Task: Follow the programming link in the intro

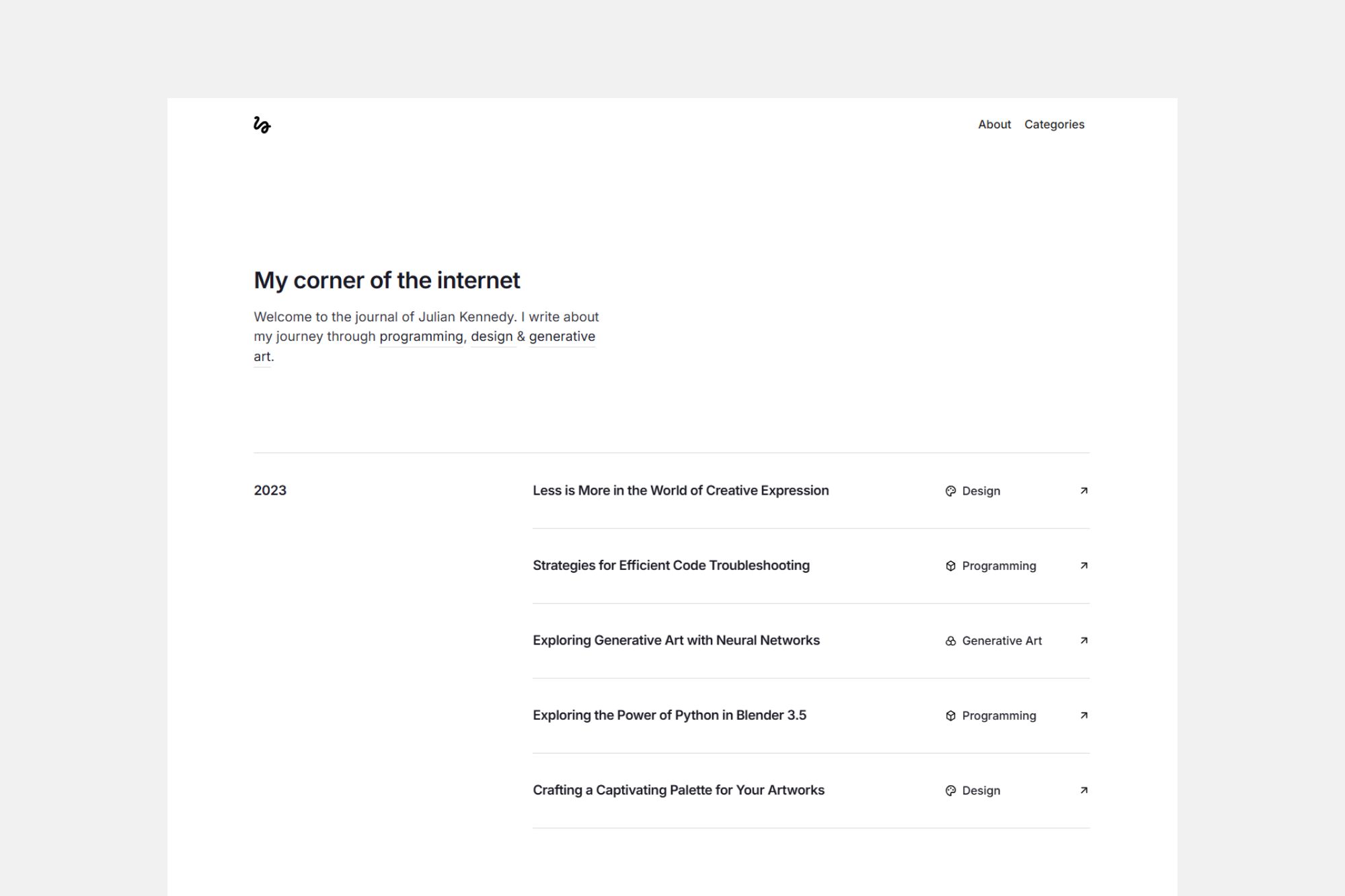Action: coord(421,336)
